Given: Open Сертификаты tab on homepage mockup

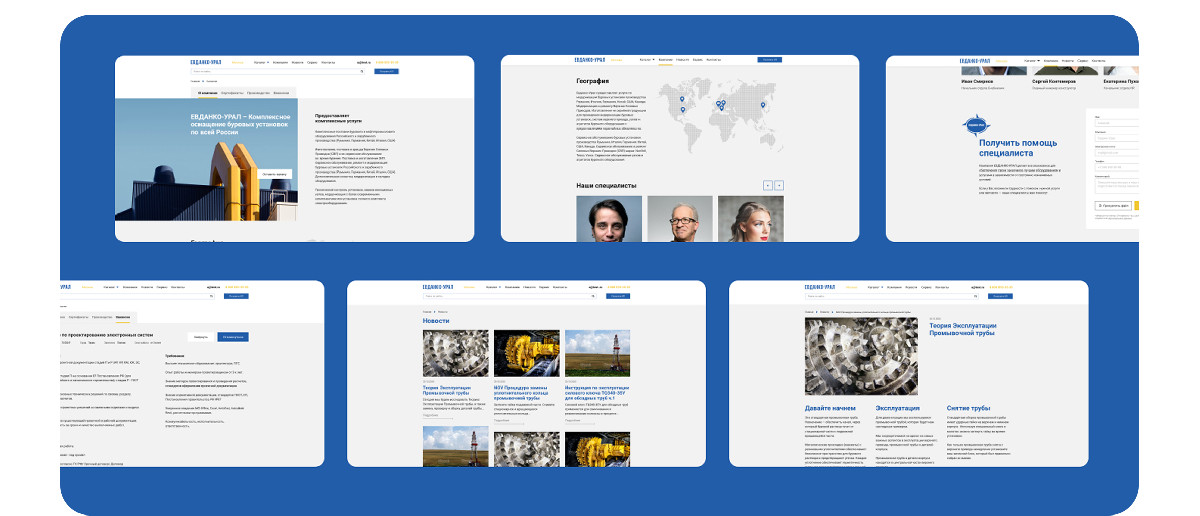Looking at the screenshot, I should 232,93.
